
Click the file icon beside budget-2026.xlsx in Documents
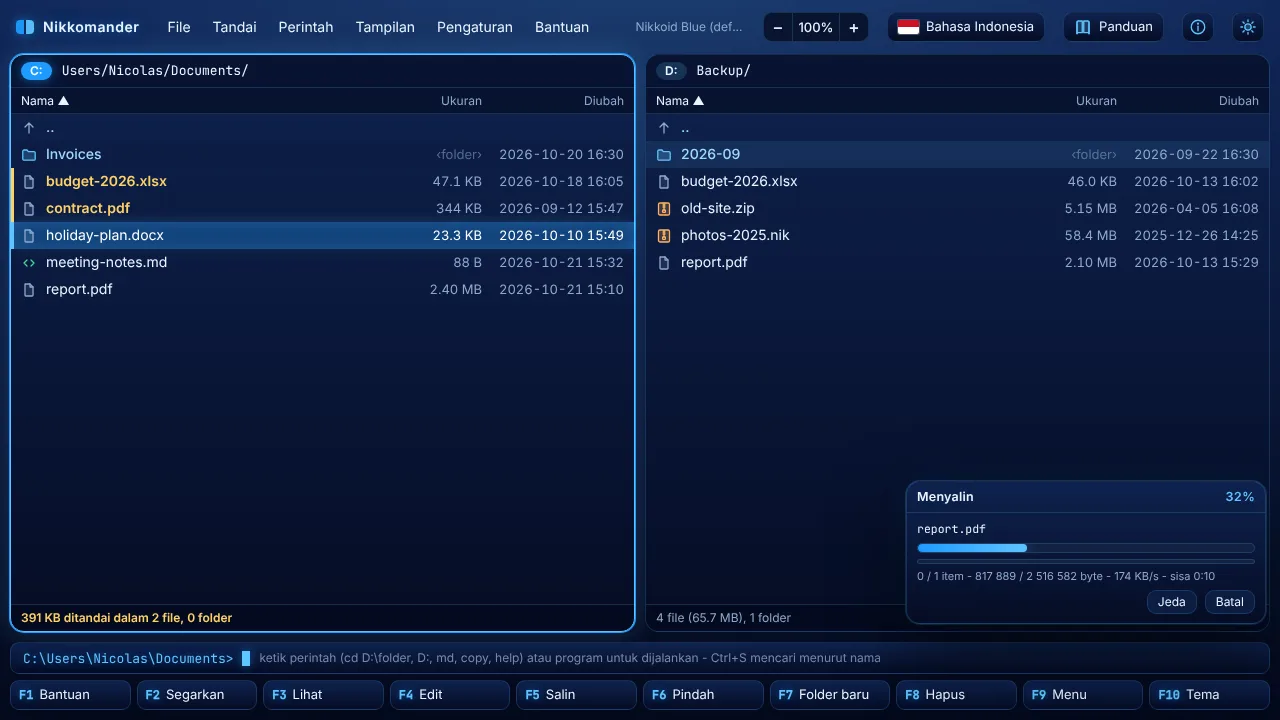click(x=29, y=182)
